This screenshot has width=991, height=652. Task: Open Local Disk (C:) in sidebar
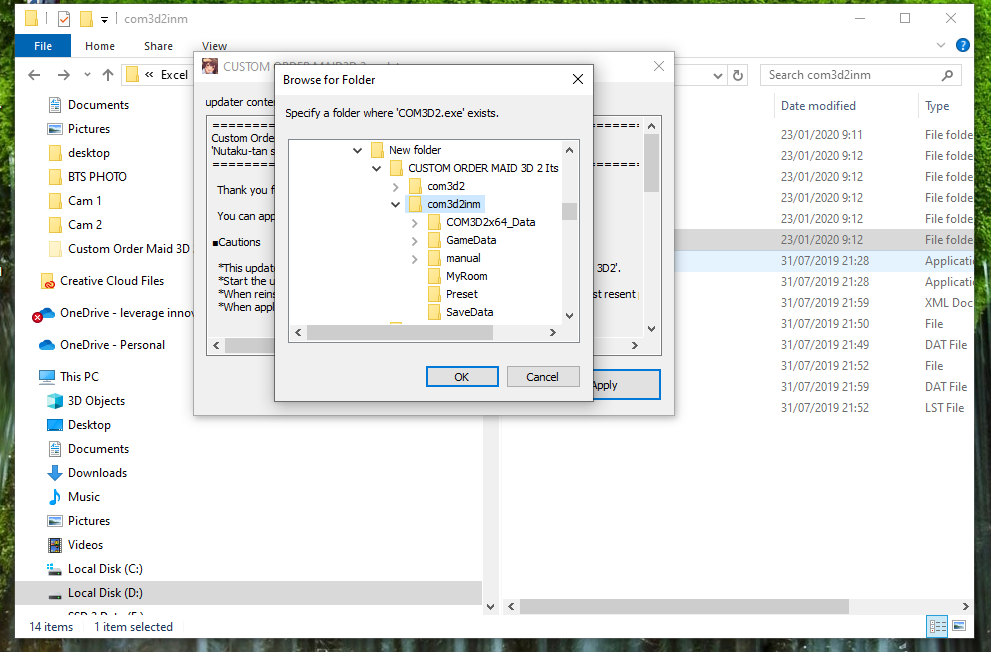pyautogui.click(x=105, y=569)
